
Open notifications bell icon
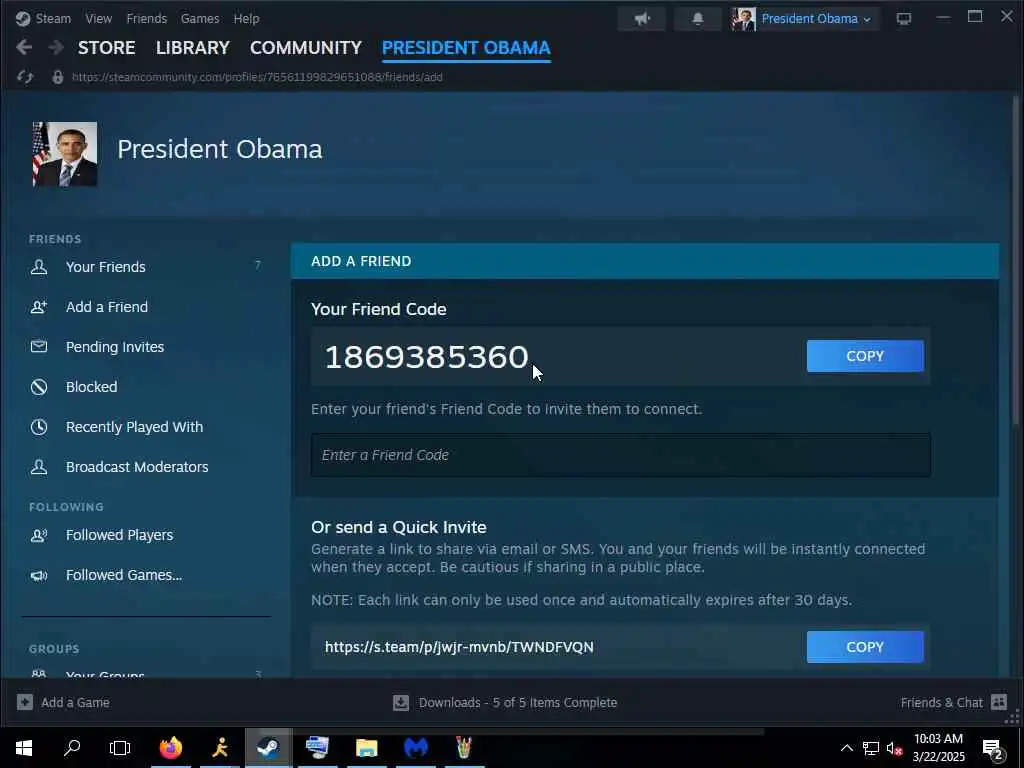point(697,18)
